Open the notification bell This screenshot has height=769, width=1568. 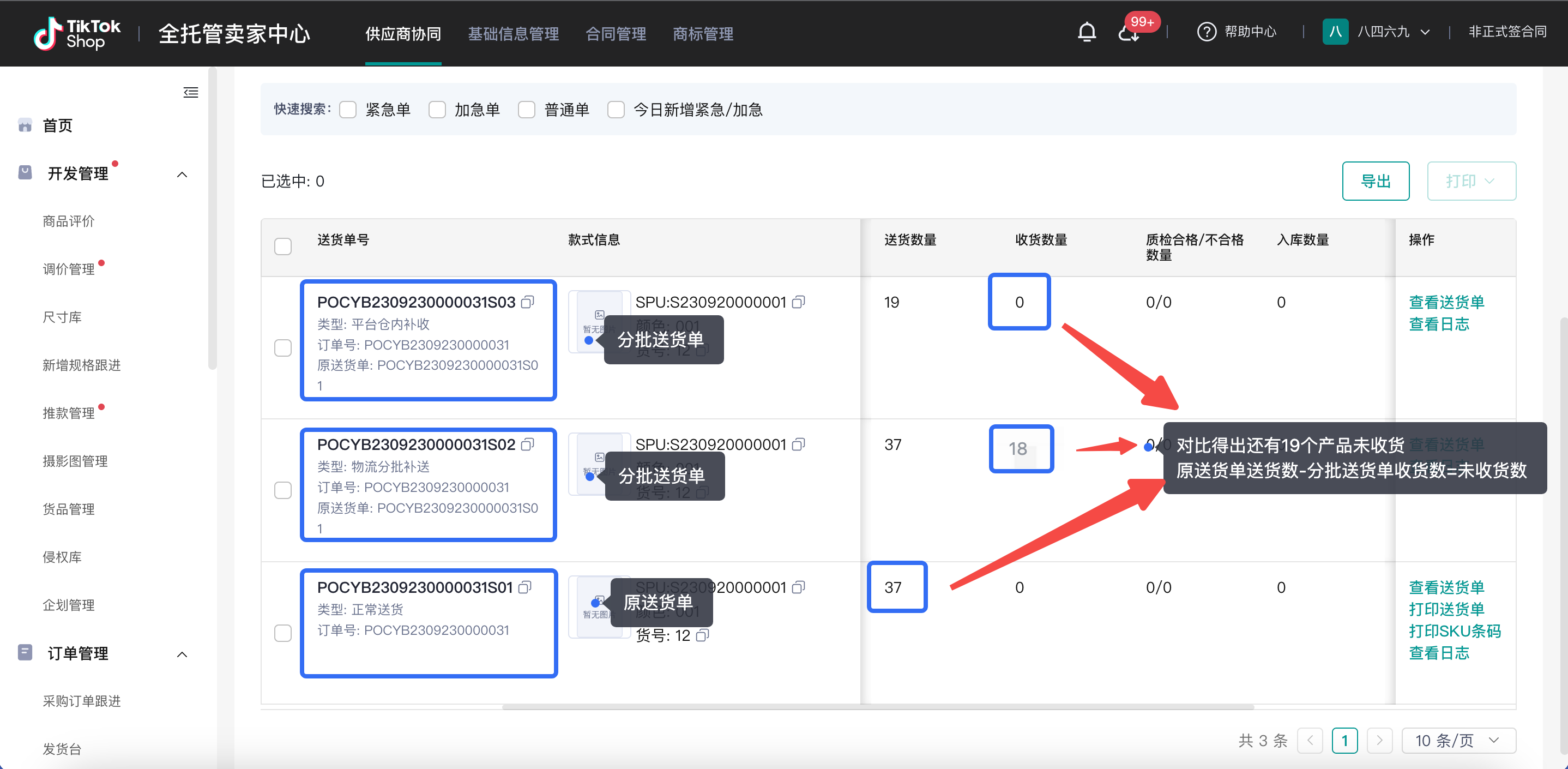[1087, 32]
